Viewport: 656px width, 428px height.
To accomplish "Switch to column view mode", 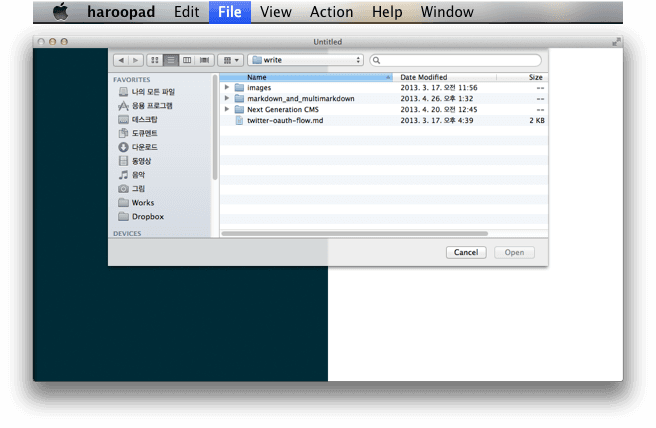I will (x=187, y=60).
